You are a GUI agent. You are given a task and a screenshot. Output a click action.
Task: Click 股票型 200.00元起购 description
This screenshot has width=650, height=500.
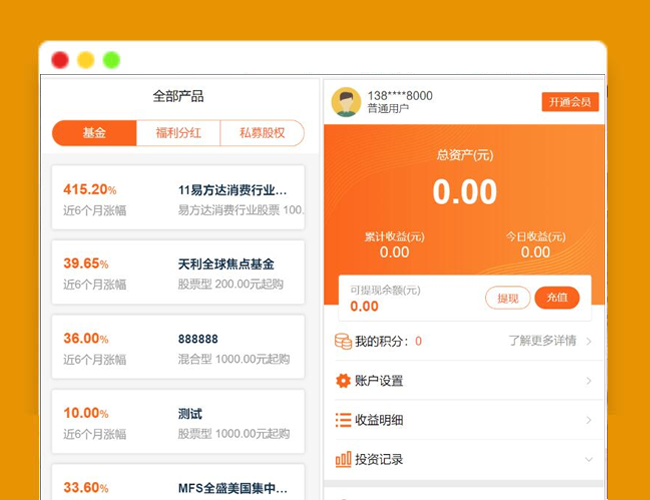[x=230, y=284]
